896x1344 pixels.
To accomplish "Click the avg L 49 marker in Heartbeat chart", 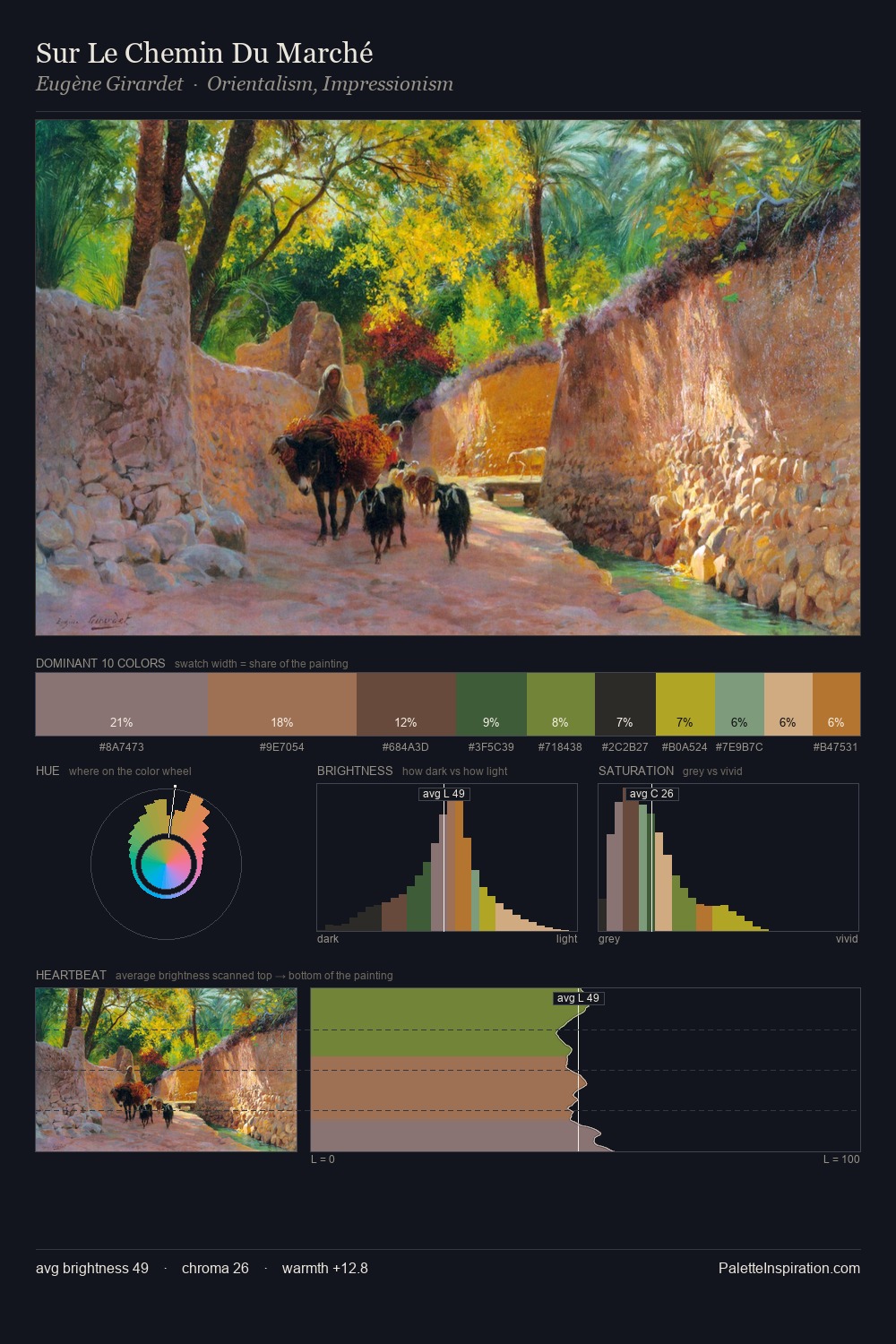I will click(578, 998).
